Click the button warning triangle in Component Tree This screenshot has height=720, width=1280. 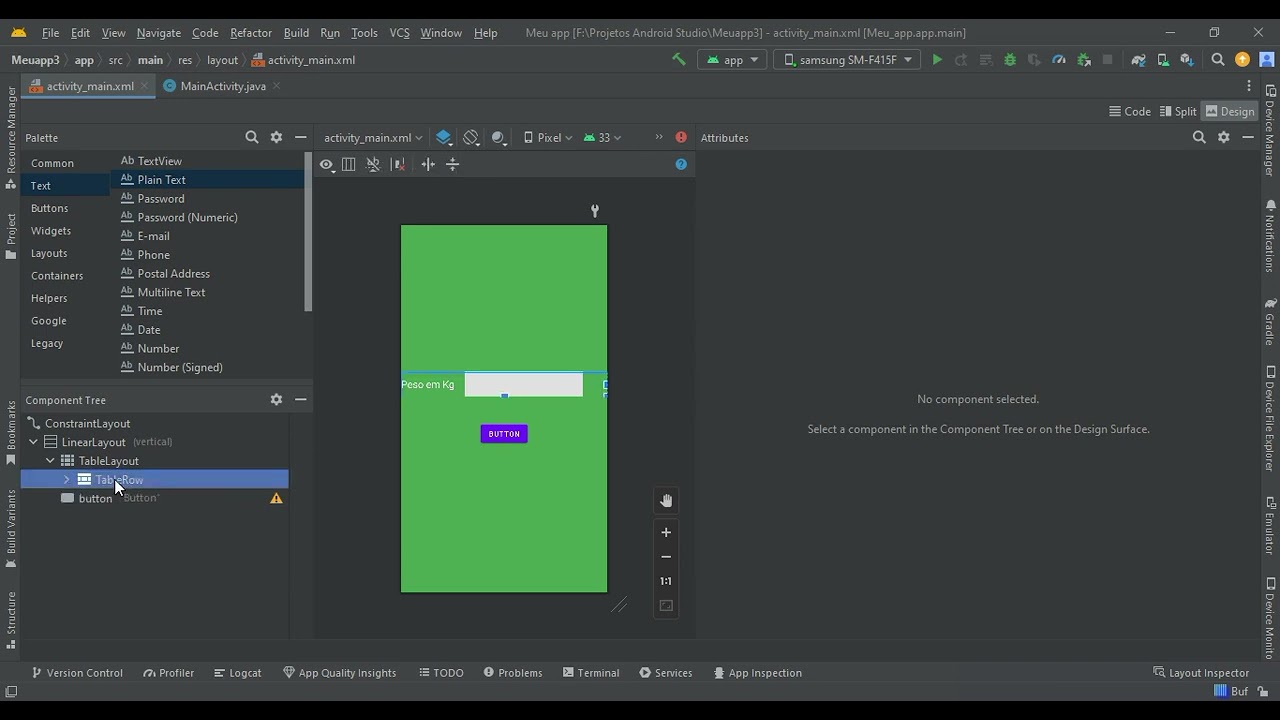tap(276, 498)
